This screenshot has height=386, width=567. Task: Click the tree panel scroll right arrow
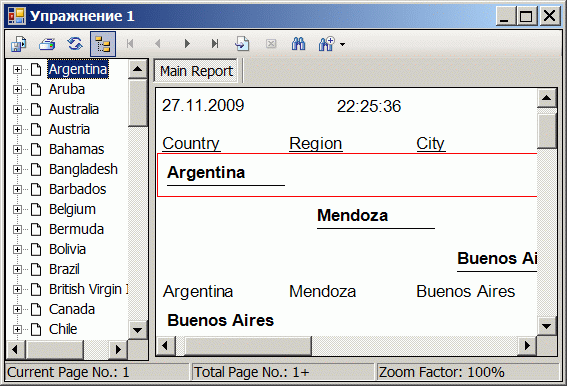(118, 349)
